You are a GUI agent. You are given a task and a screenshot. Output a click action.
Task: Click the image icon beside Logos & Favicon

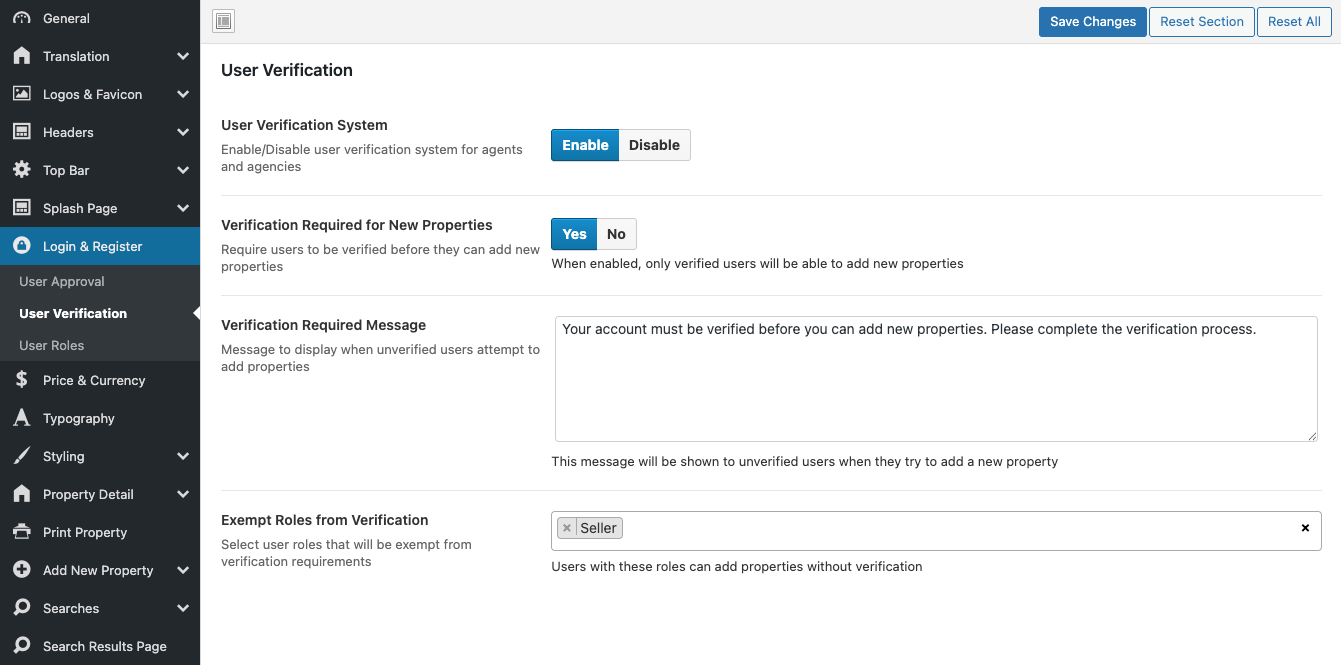[21, 94]
